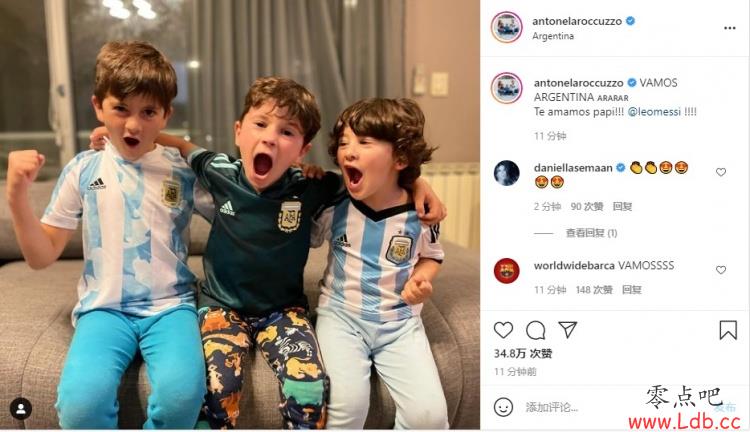Reply to worldwidebarca's comment
Image resolution: width=750 pixels, height=432 pixels.
click(x=631, y=289)
